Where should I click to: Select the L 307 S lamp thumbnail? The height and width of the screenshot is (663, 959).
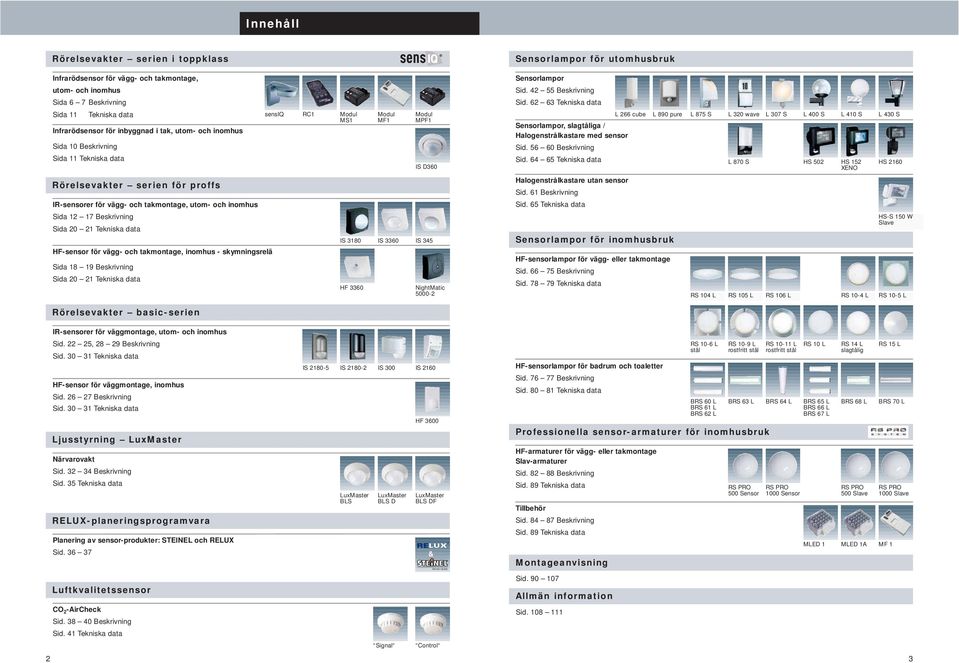(783, 93)
